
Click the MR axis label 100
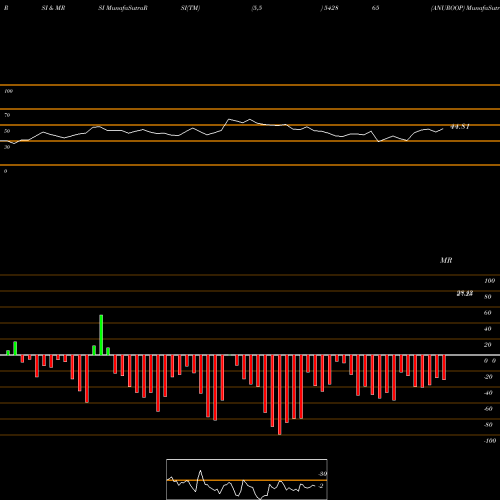pyautogui.click(x=489, y=281)
